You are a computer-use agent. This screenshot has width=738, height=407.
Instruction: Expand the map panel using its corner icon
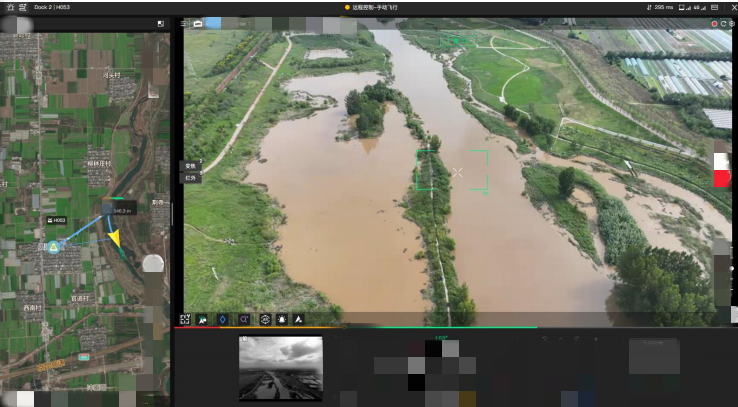[x=160, y=23]
